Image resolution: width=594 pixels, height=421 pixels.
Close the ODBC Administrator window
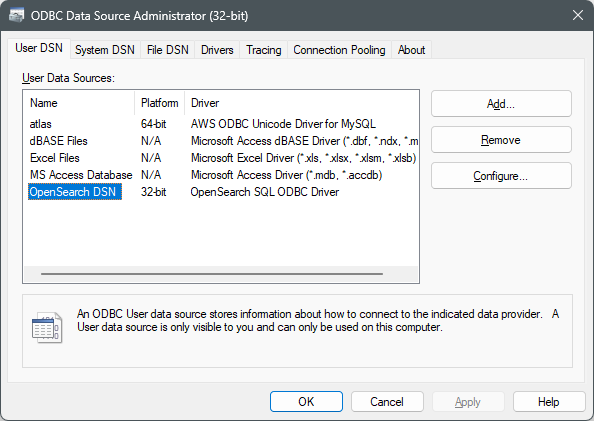click(x=578, y=16)
